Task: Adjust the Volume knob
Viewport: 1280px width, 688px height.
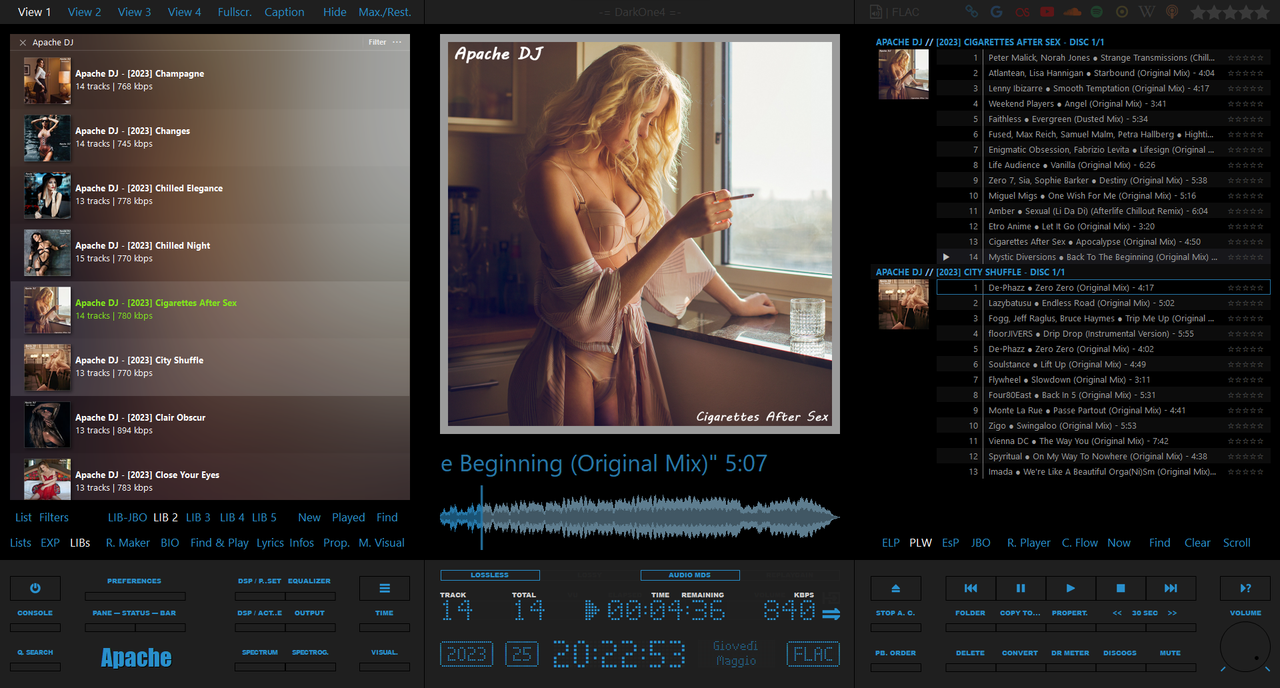Action: tap(1245, 646)
